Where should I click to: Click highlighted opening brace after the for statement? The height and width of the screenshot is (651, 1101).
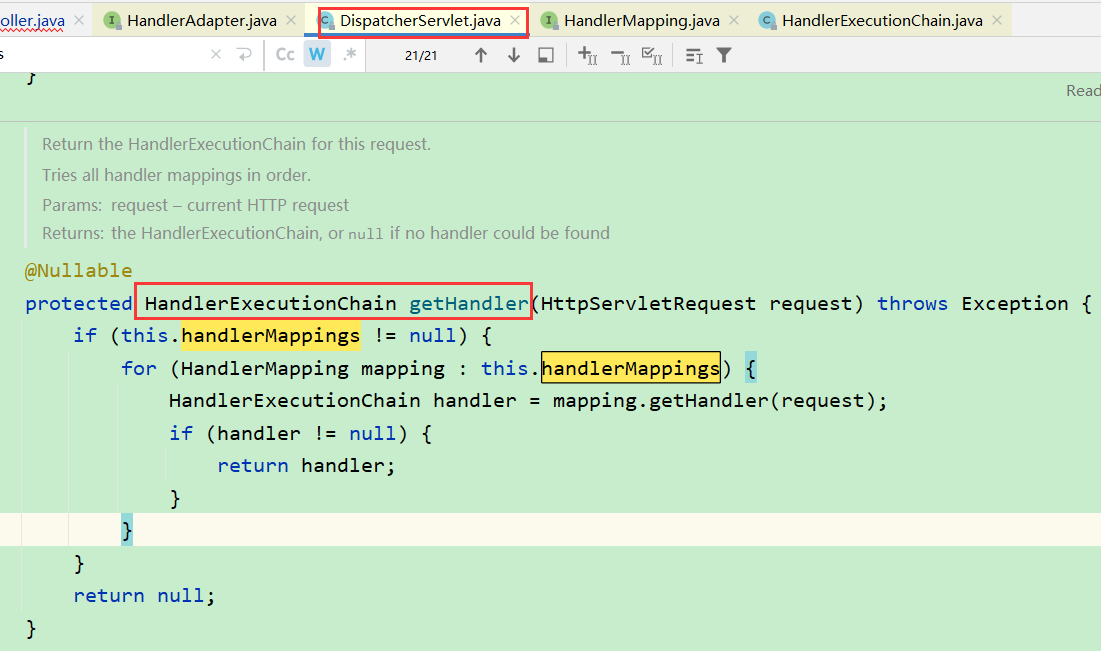[751, 368]
